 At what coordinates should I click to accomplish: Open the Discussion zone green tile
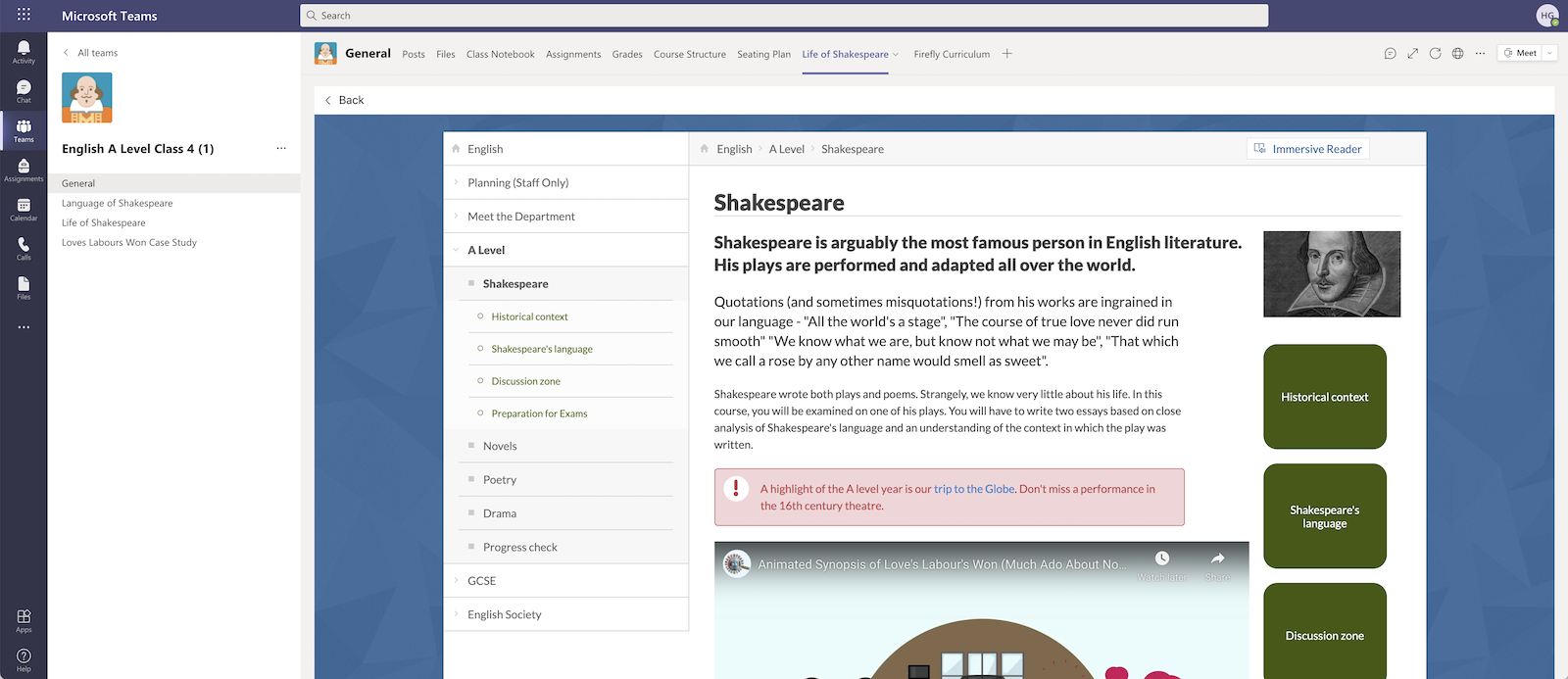(1325, 631)
